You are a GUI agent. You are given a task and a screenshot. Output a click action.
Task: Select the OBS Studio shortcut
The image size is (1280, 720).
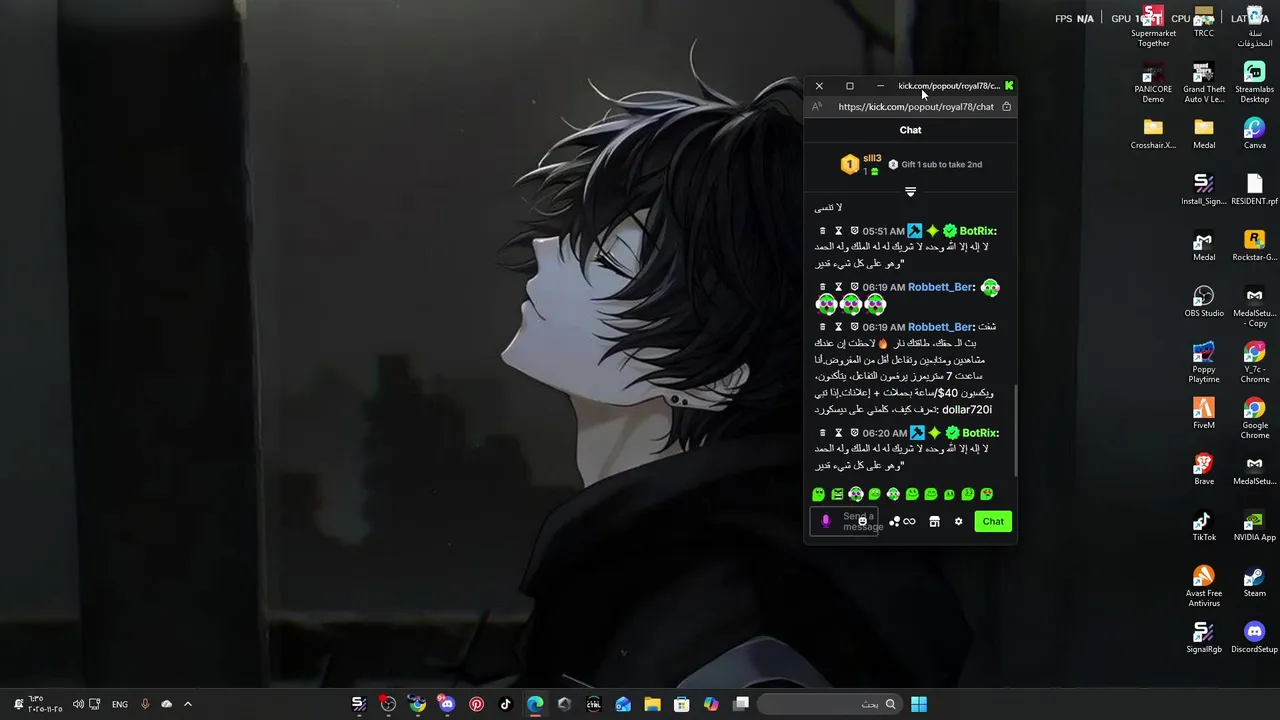tap(1204, 301)
